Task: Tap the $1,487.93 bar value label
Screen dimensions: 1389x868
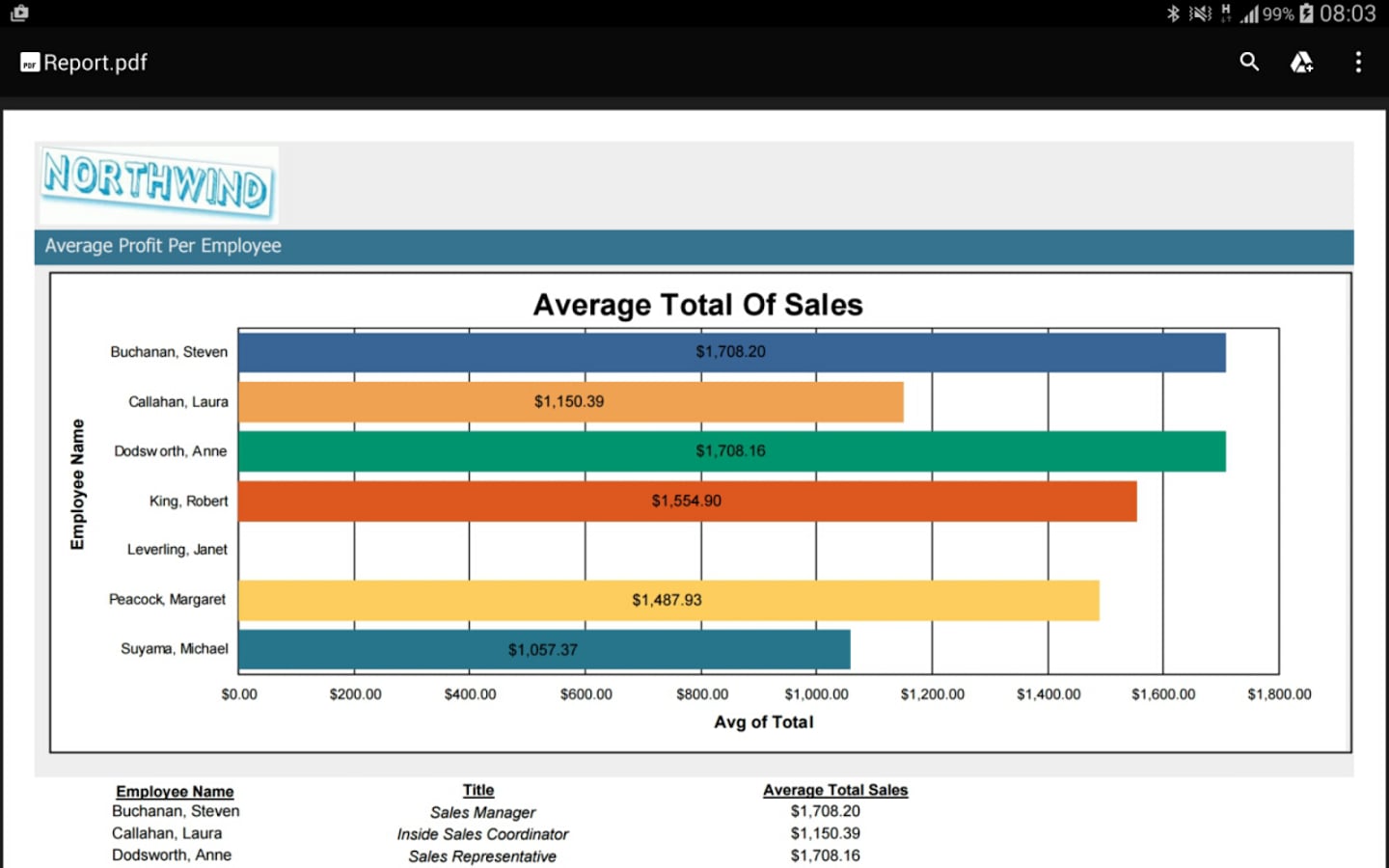Action: 667,600
